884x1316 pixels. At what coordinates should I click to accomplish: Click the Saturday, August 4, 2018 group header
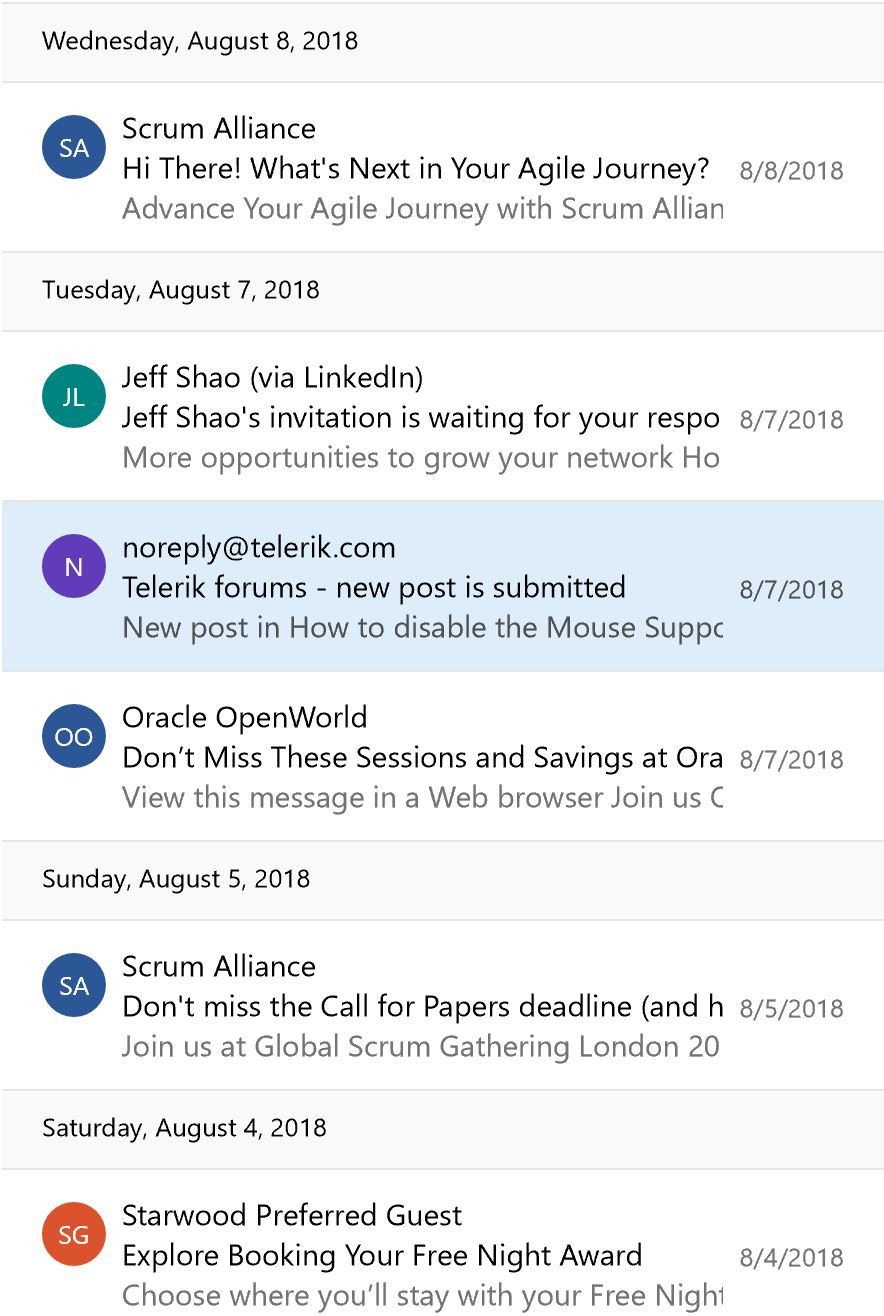[x=184, y=1128]
